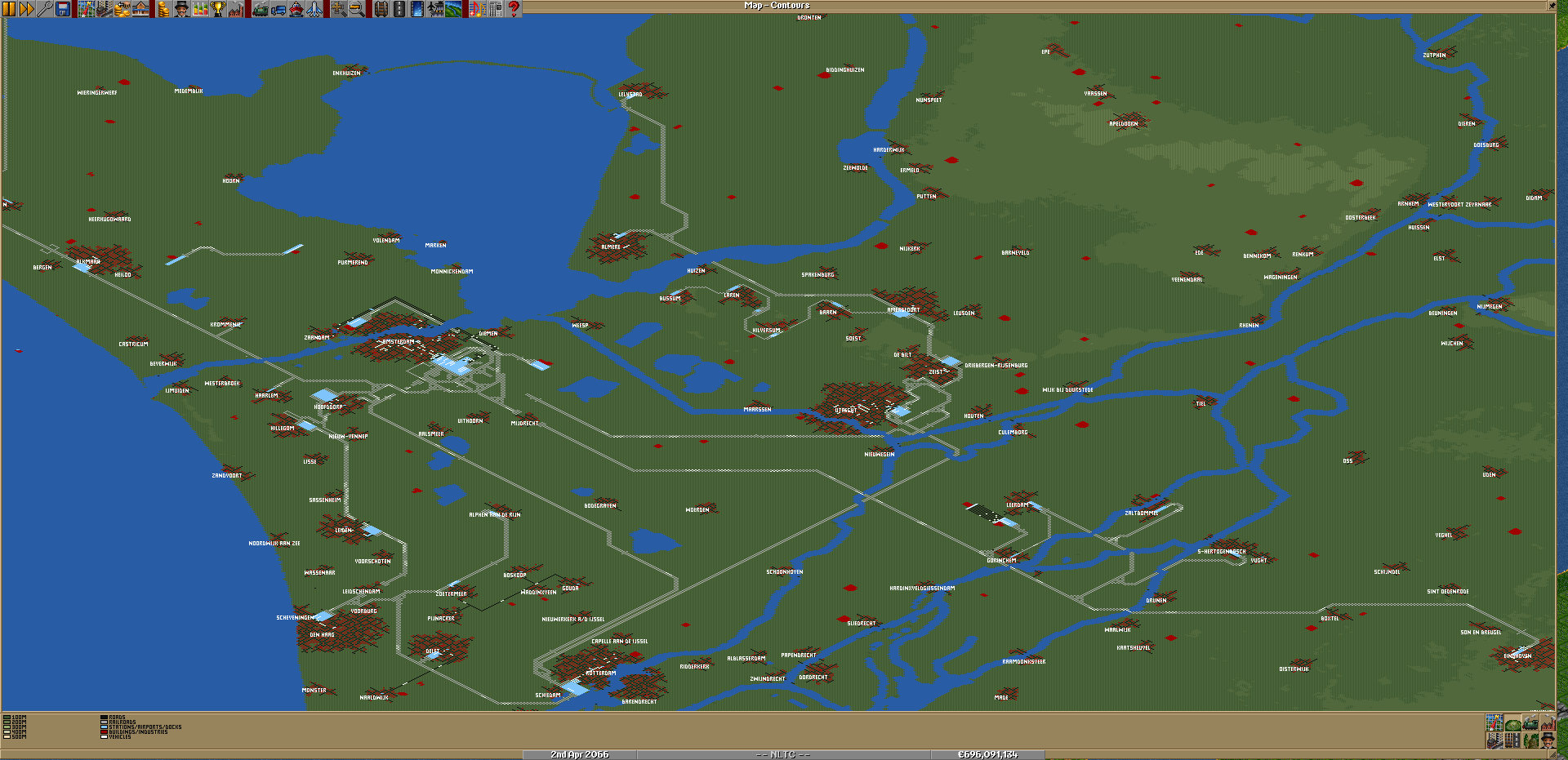Switch the smallmap to transport routes view

pyautogui.click(x=1512, y=740)
